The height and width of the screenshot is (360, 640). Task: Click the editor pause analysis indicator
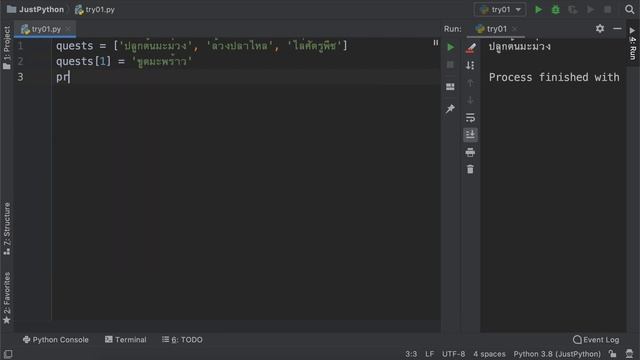(x=436, y=42)
